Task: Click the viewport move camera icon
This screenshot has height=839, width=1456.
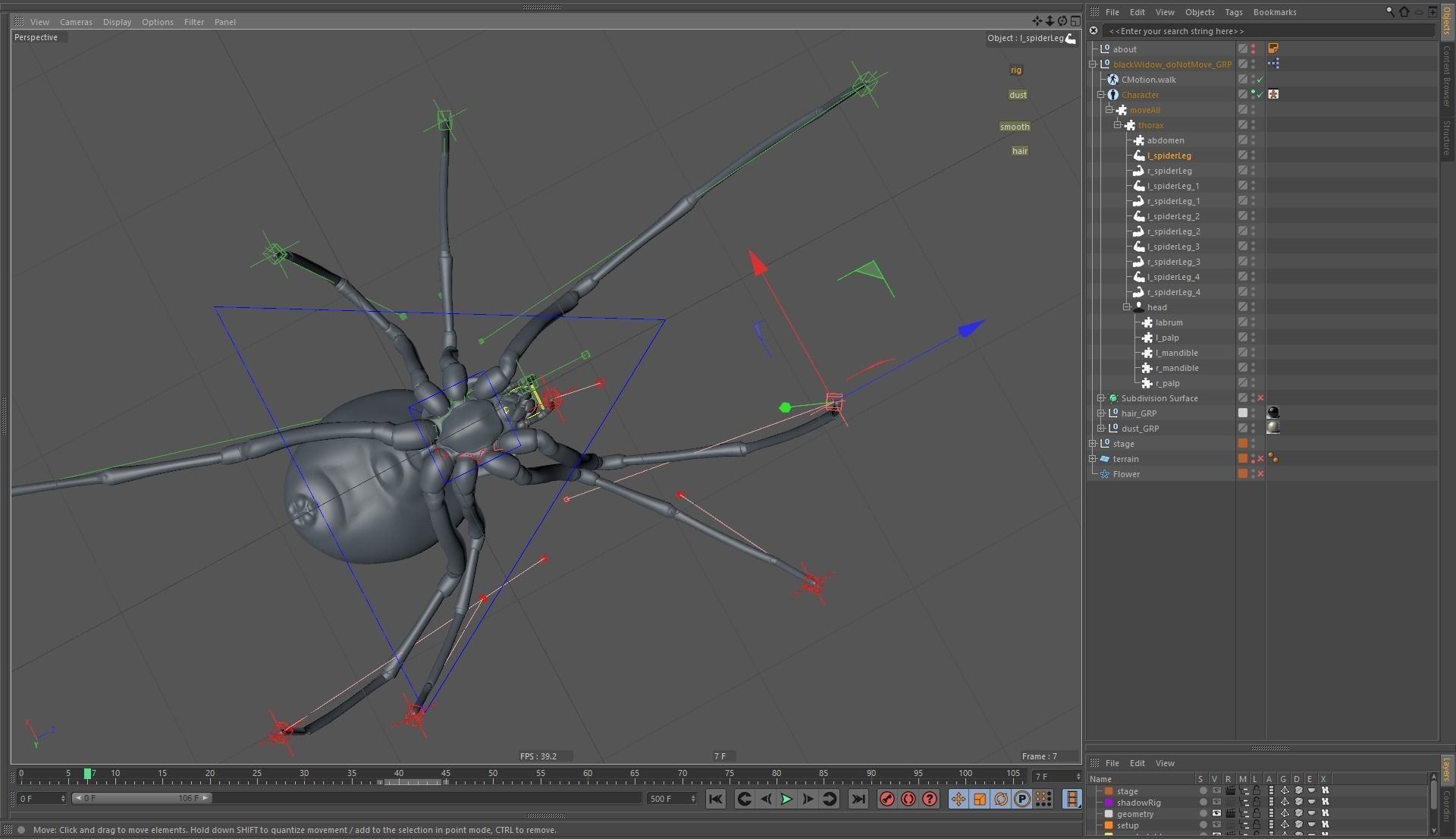Action: [1037, 21]
